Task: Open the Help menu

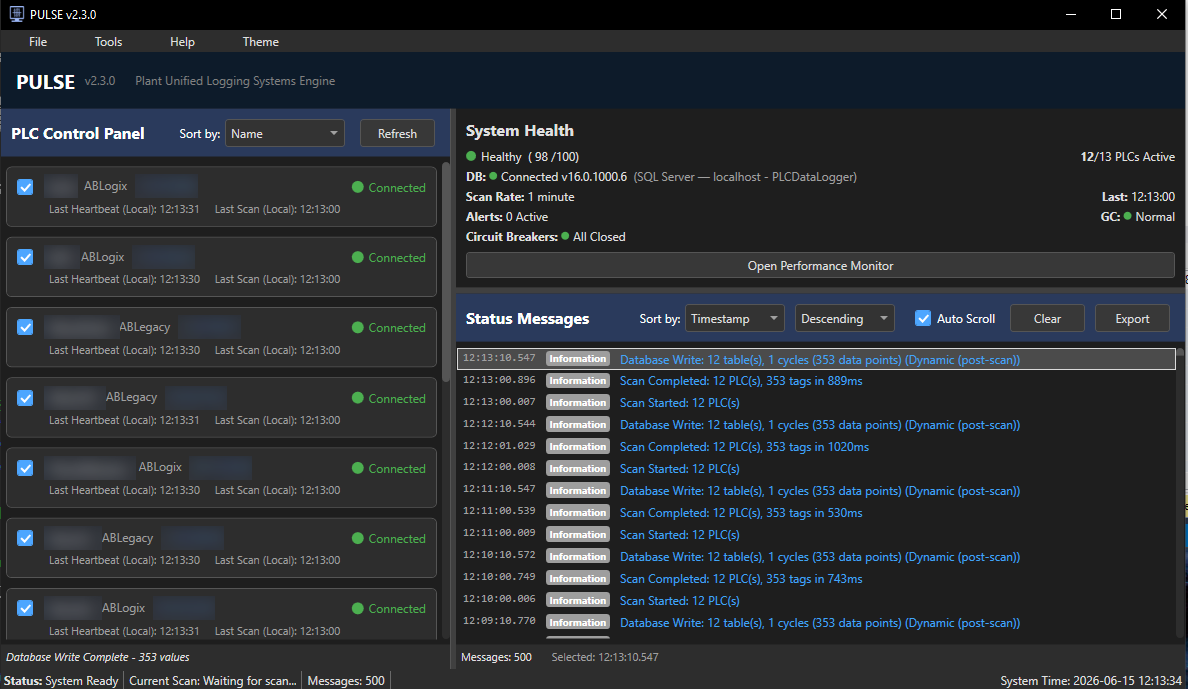Action: [x=182, y=42]
